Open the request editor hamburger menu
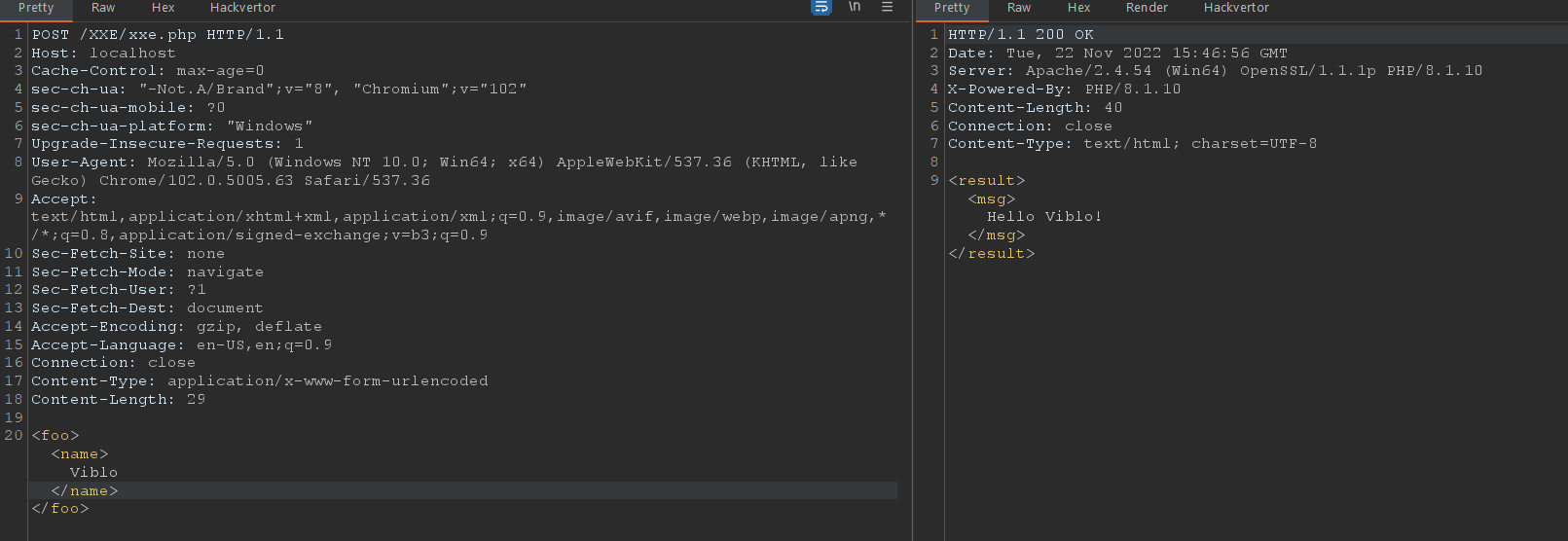 [x=887, y=7]
